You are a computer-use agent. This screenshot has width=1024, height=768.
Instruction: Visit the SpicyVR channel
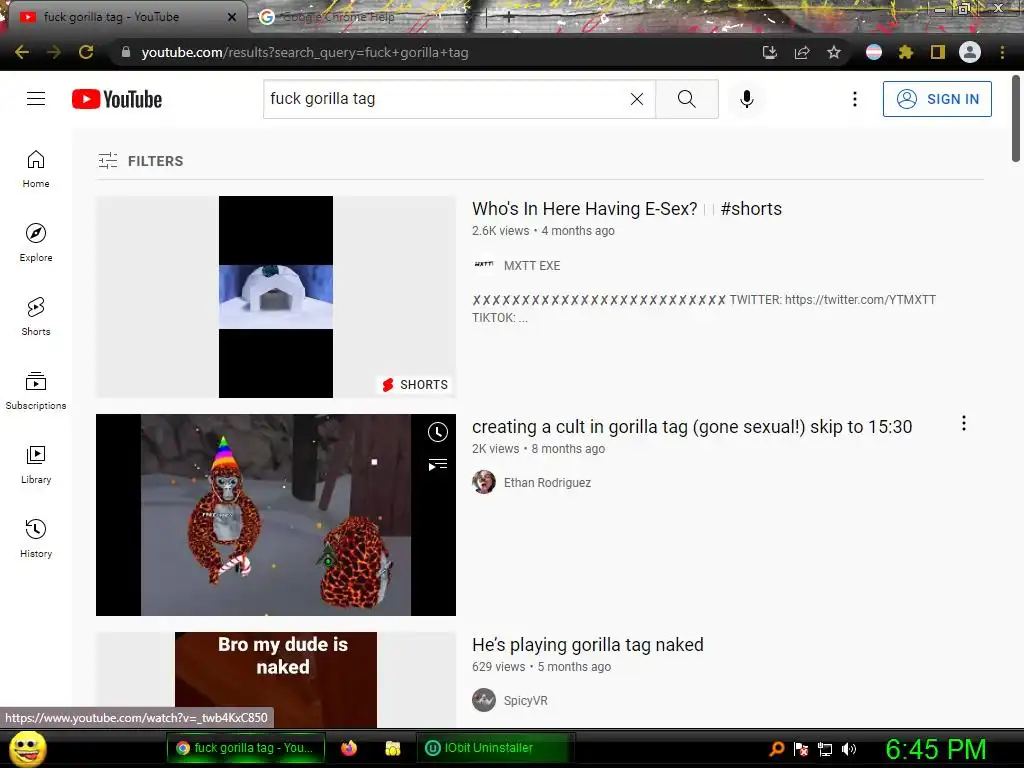(x=526, y=700)
